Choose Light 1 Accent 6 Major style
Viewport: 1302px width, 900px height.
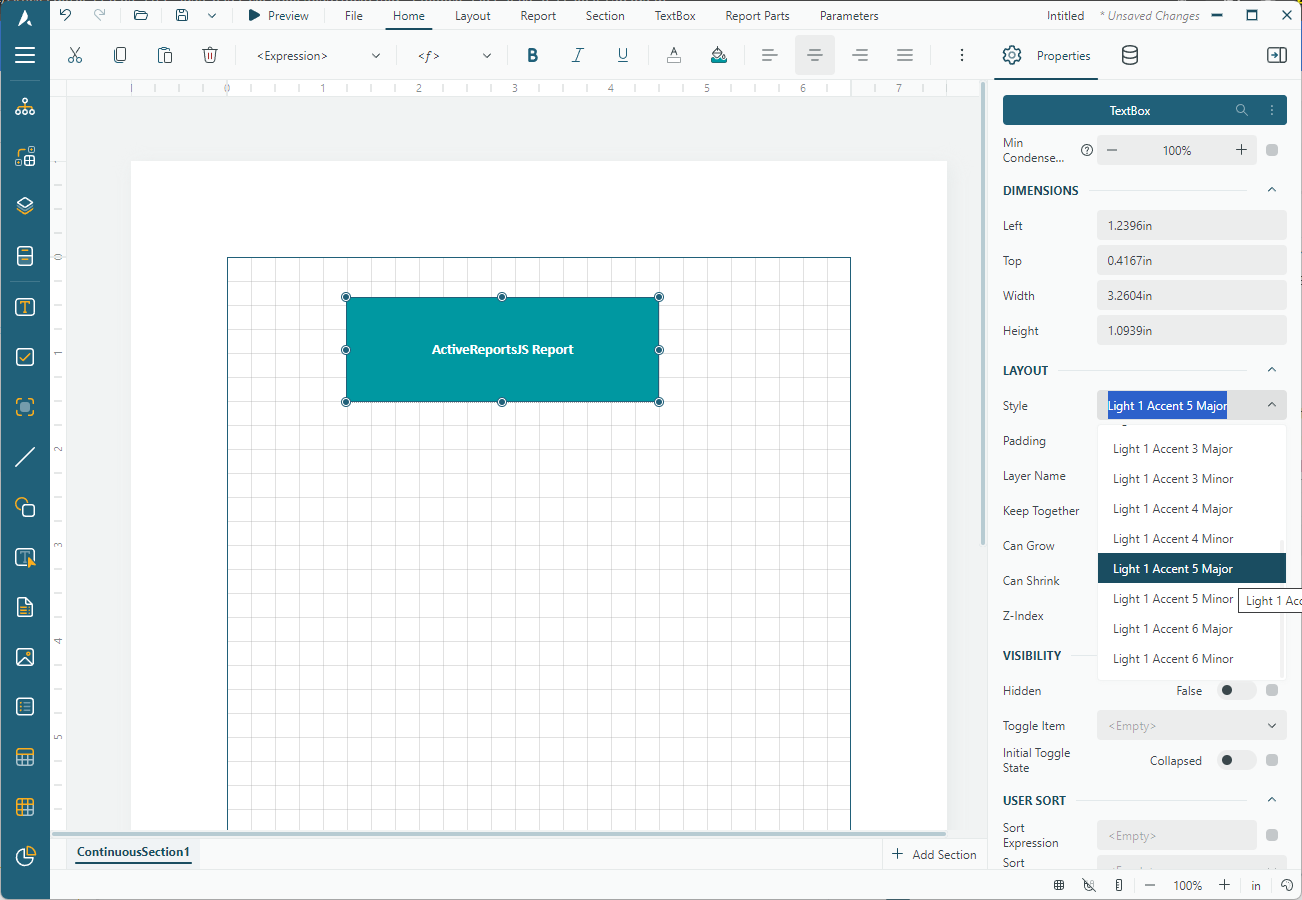[x=1191, y=629]
